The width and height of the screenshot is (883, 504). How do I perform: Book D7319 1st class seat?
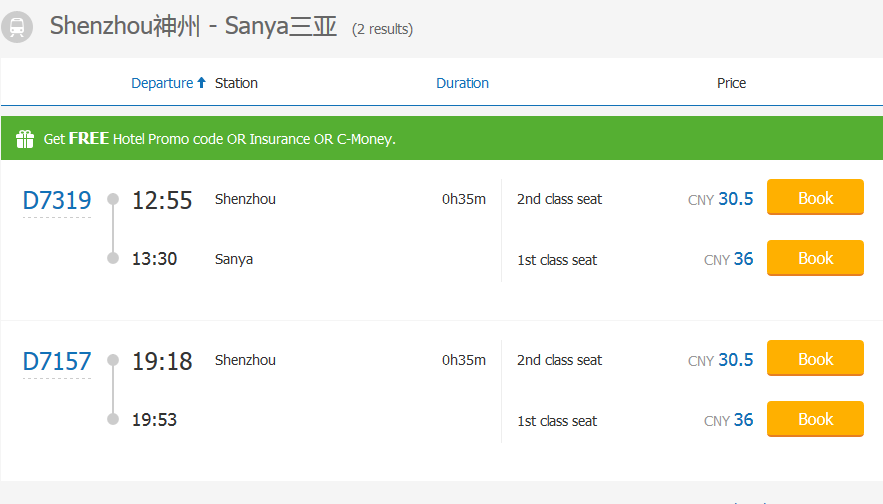pos(815,258)
